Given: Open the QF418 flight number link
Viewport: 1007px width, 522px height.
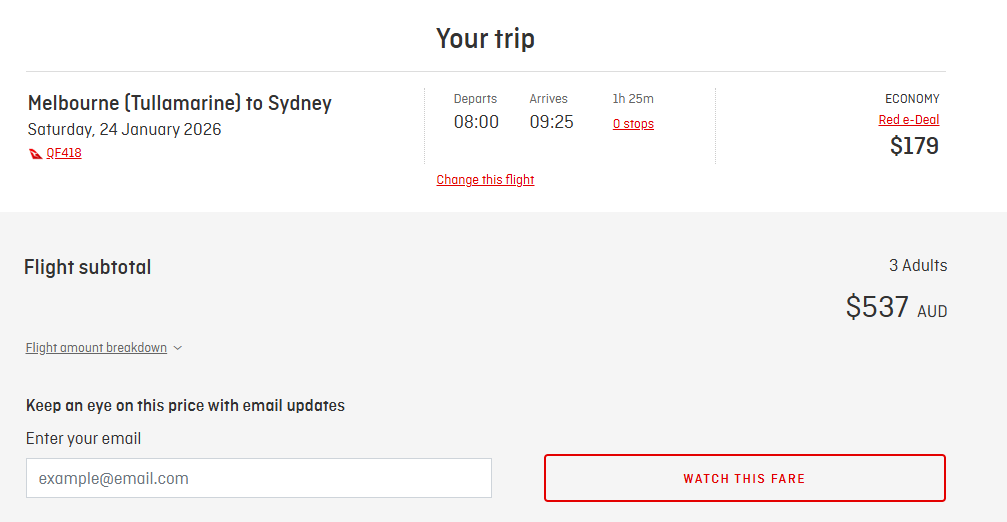Looking at the screenshot, I should [x=64, y=154].
